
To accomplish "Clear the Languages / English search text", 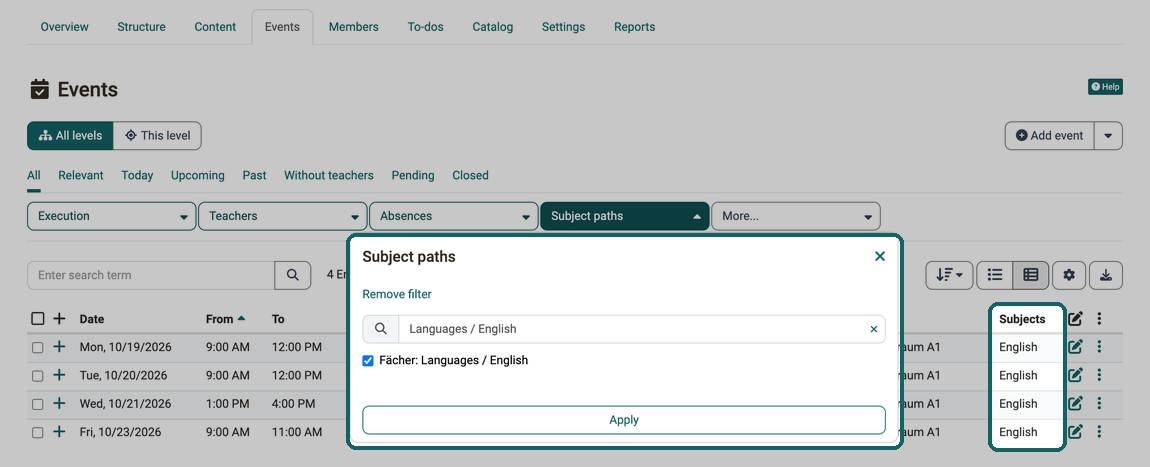I will click(x=874, y=329).
